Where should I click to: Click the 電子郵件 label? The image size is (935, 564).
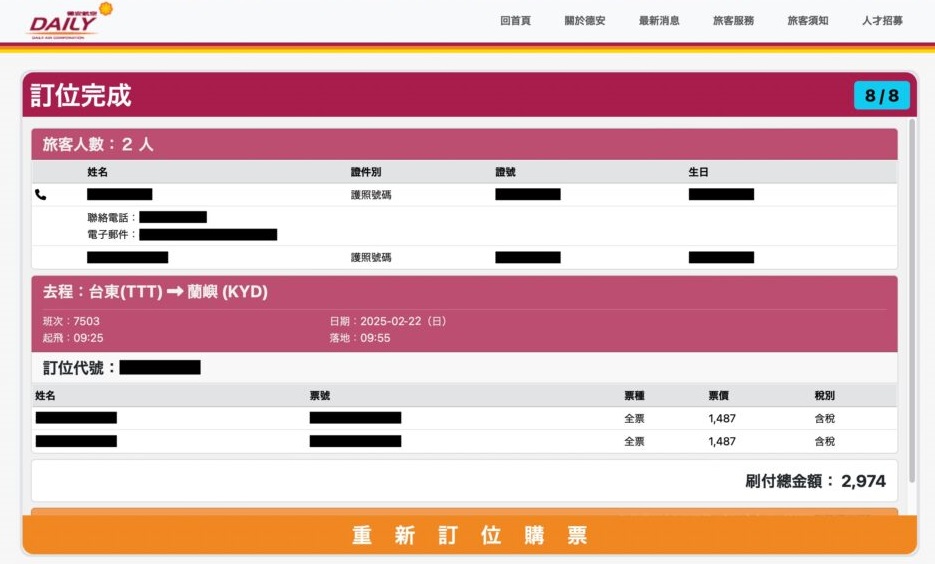(112, 234)
